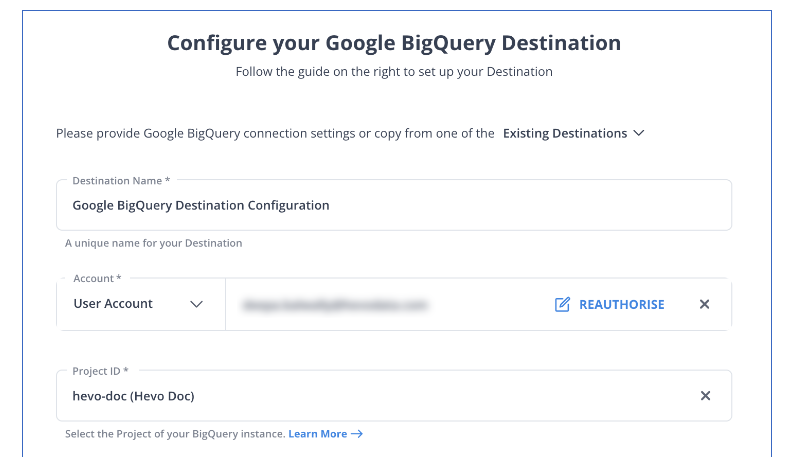Screen dimensions: 792x457
Task: Click the Destination Name field label
Action: point(121,181)
